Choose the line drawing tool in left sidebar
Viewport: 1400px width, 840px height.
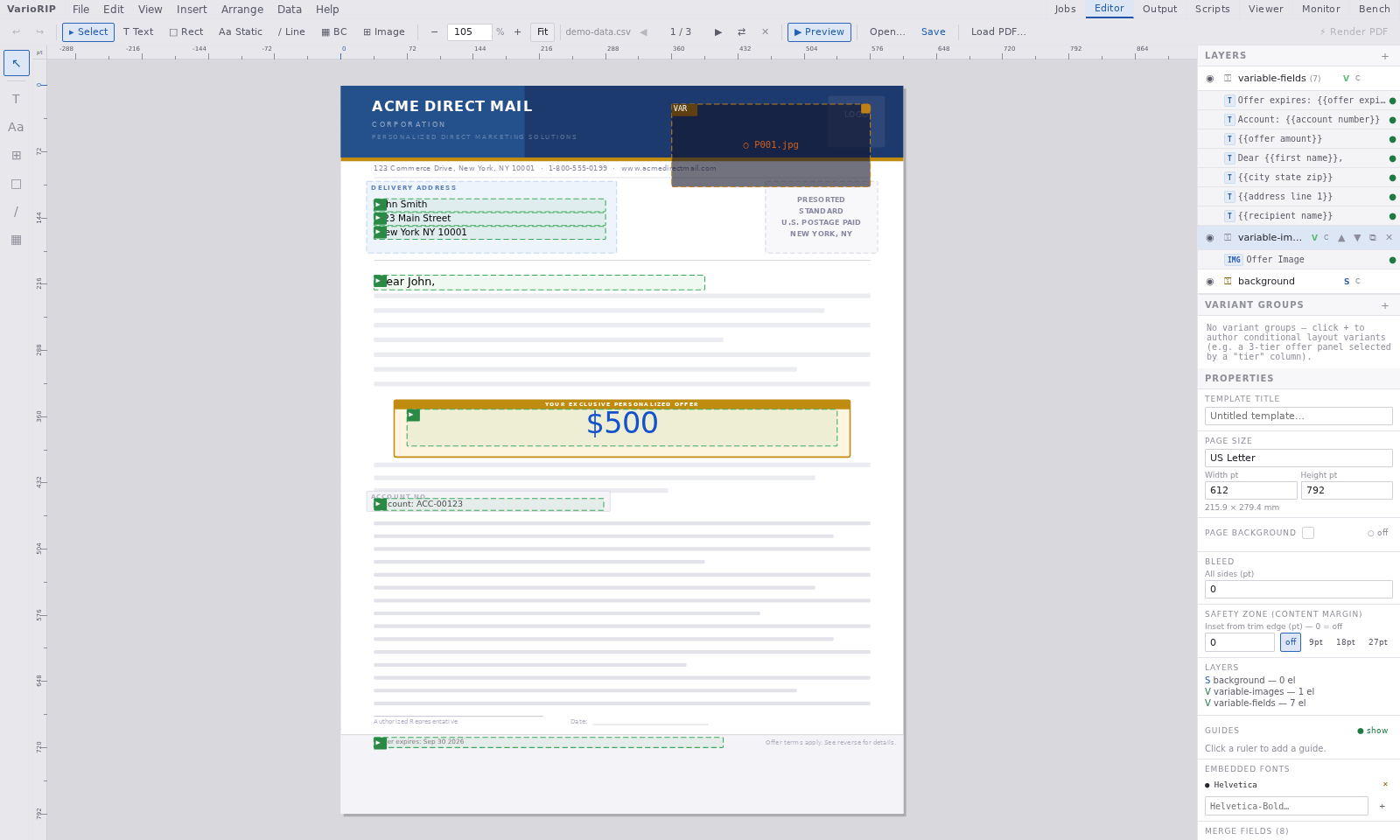(16, 212)
